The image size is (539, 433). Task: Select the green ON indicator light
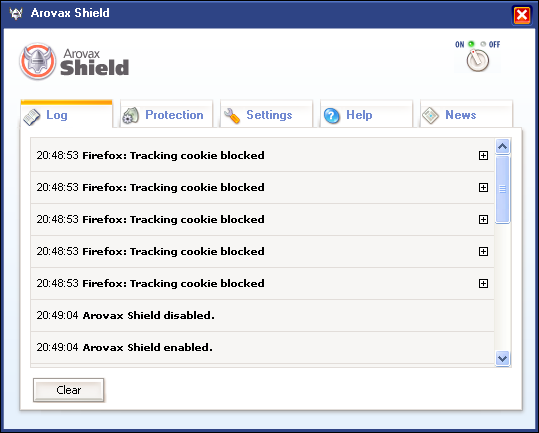[471, 44]
